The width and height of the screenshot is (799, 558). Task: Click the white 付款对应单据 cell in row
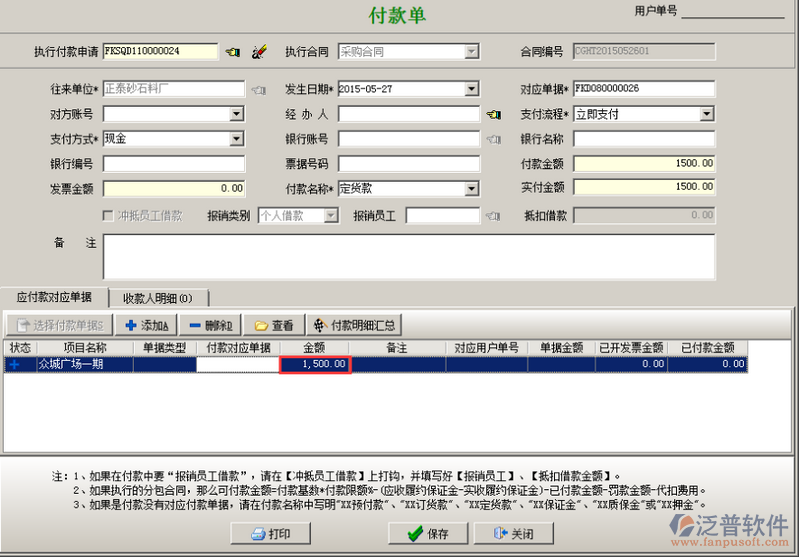click(238, 364)
